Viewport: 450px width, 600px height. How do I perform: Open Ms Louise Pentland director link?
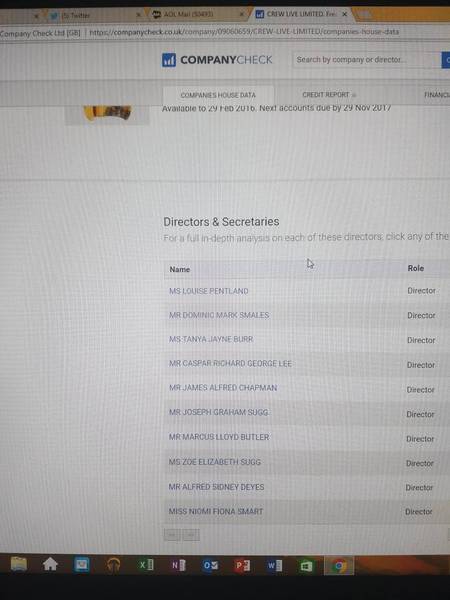[x=209, y=291]
